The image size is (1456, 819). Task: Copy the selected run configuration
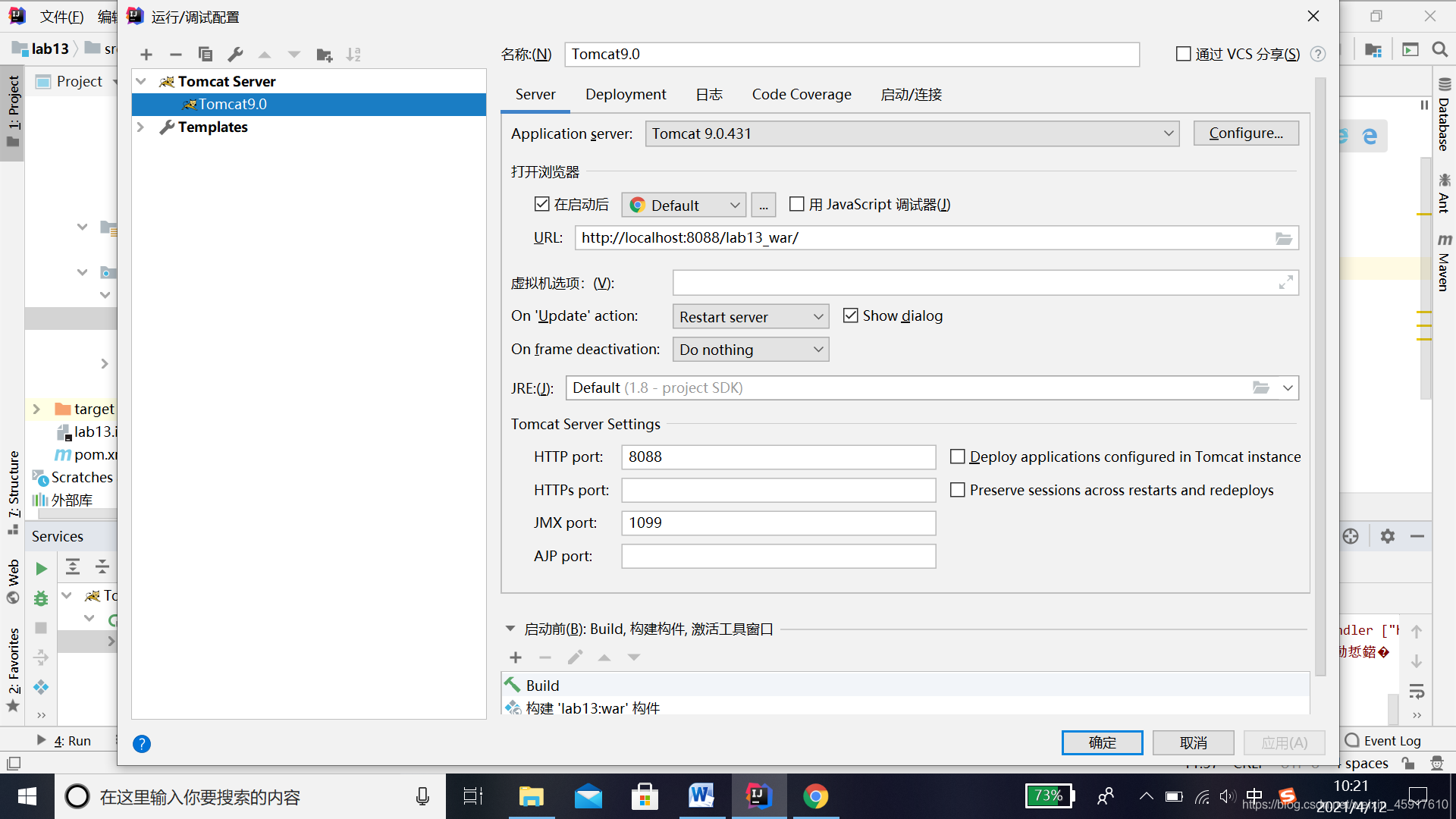click(206, 55)
